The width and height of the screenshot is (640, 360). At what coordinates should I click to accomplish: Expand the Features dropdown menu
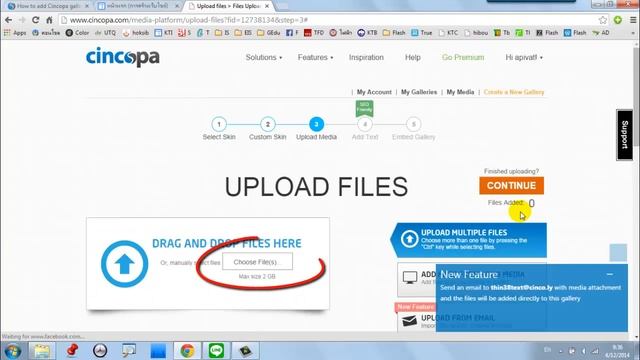(315, 58)
